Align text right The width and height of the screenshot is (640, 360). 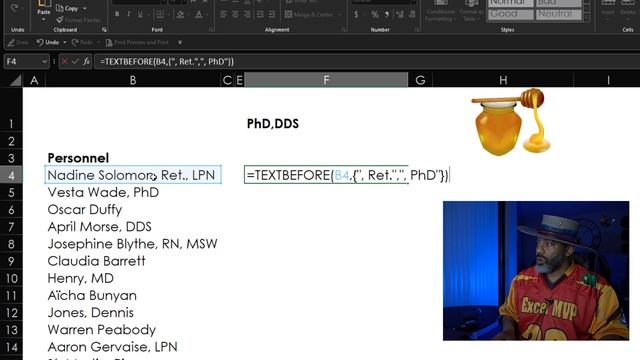click(247, 15)
